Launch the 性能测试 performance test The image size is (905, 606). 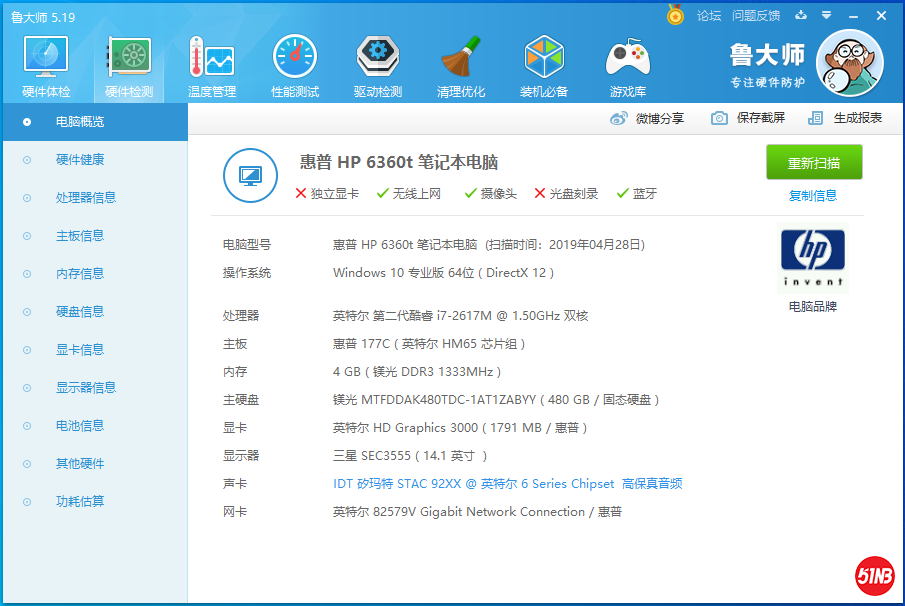(295, 65)
